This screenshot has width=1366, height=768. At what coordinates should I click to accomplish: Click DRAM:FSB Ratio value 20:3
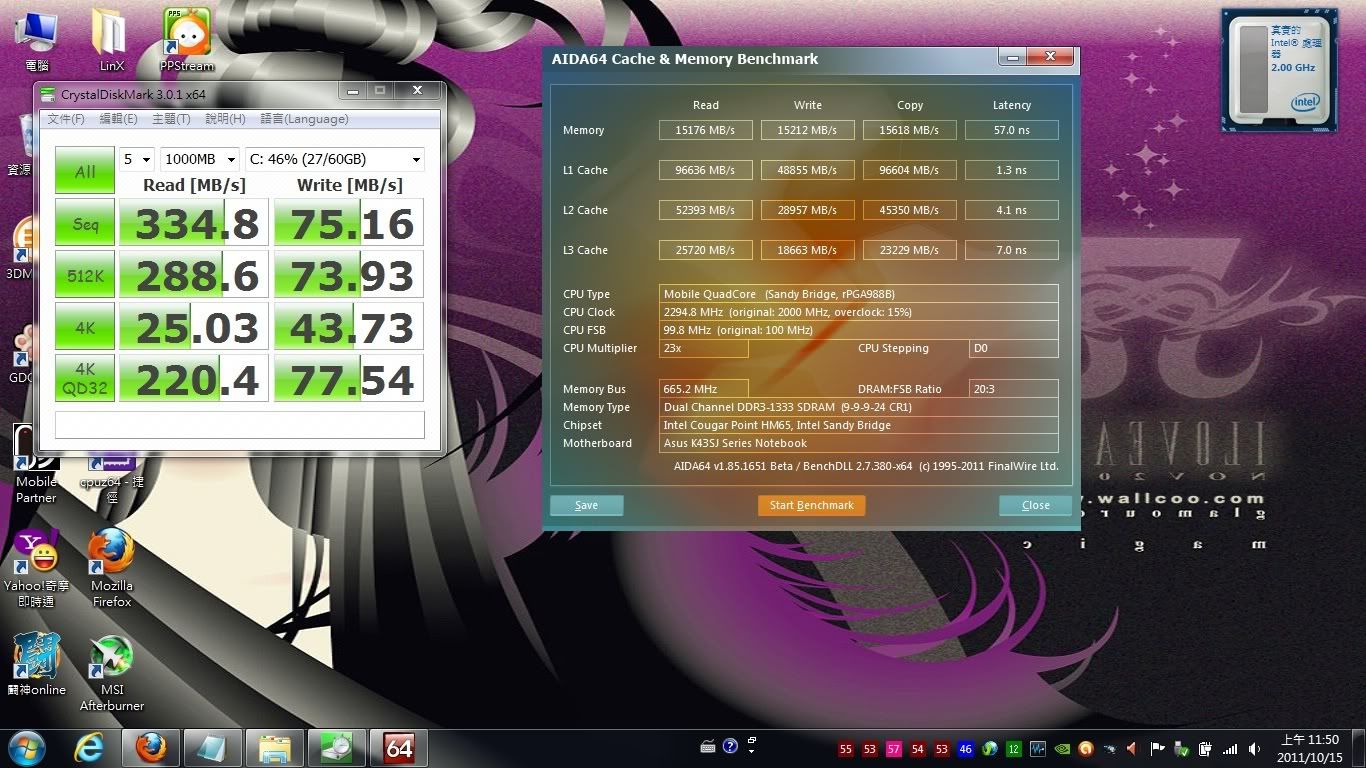[1013, 389]
